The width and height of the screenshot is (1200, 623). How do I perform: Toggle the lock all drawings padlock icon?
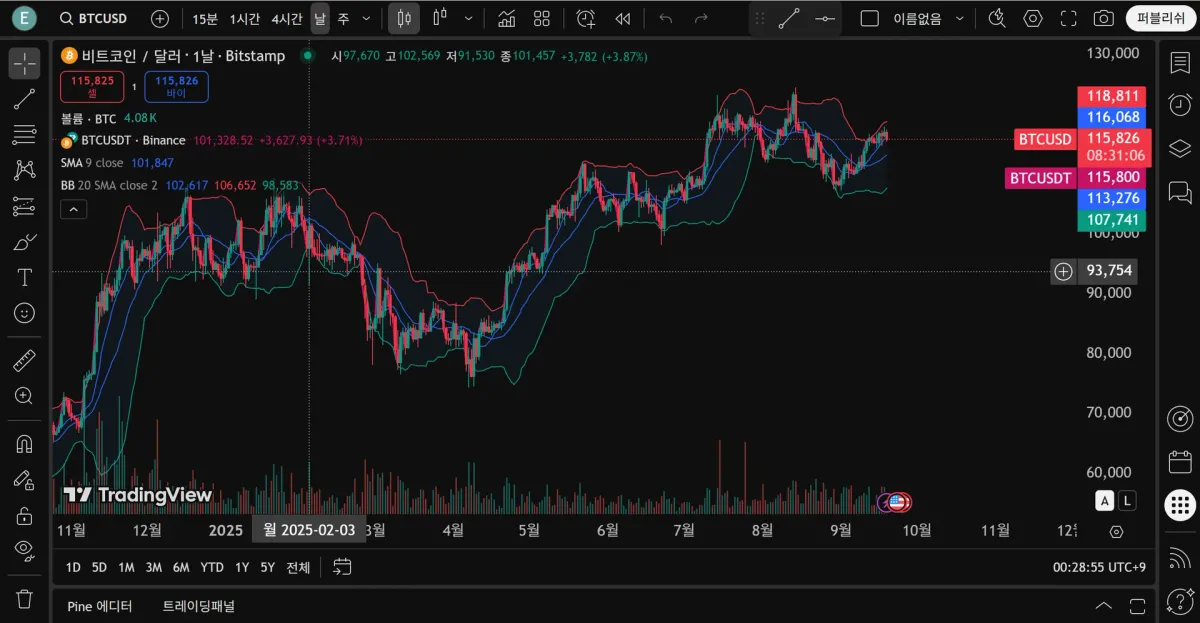[24, 515]
